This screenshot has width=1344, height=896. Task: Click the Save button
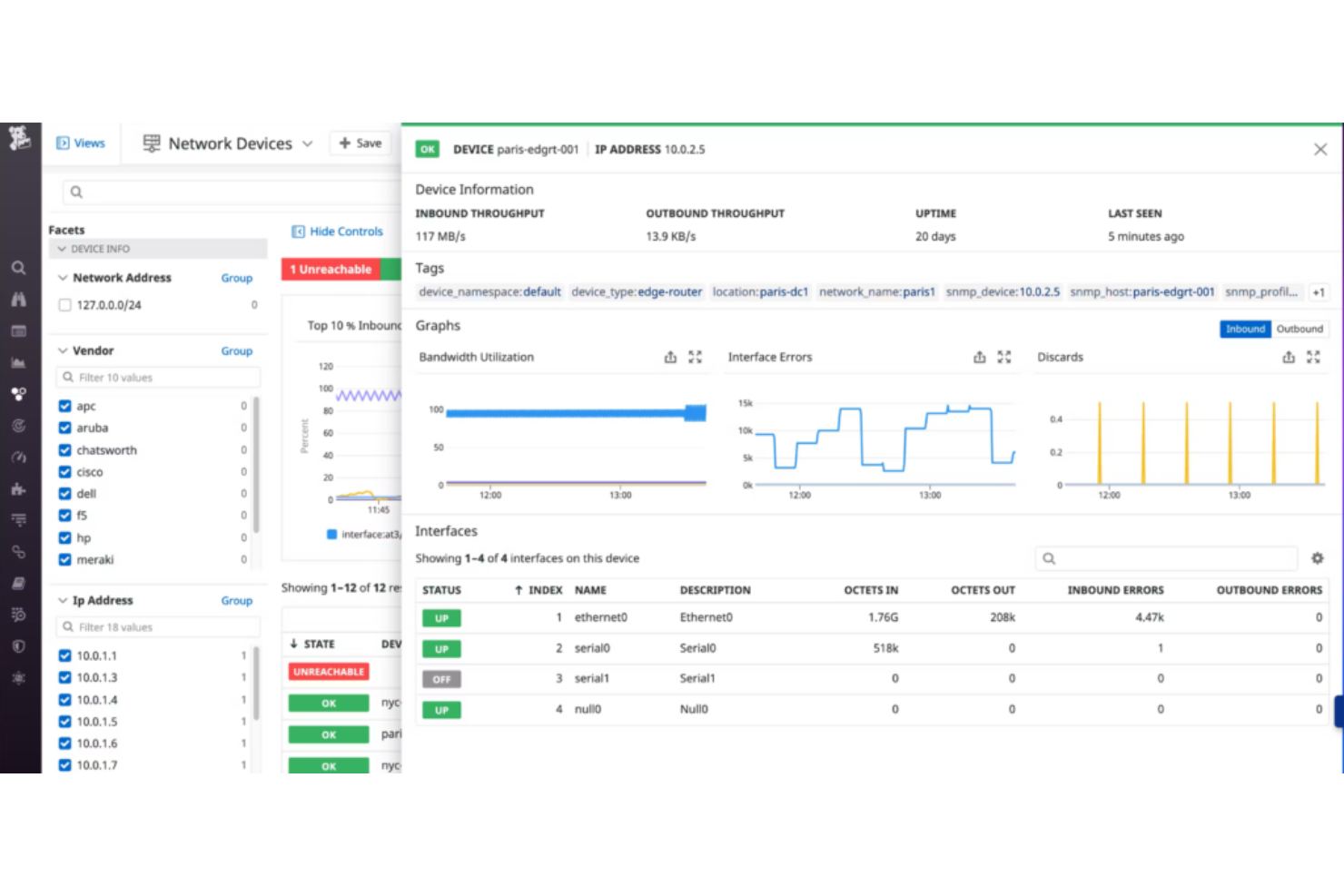(361, 143)
